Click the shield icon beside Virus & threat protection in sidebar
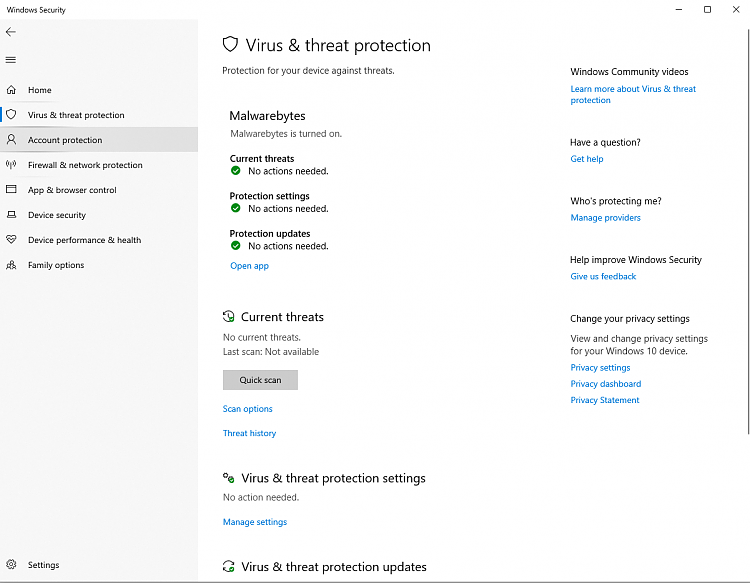This screenshot has height=583, width=750. tap(11, 115)
